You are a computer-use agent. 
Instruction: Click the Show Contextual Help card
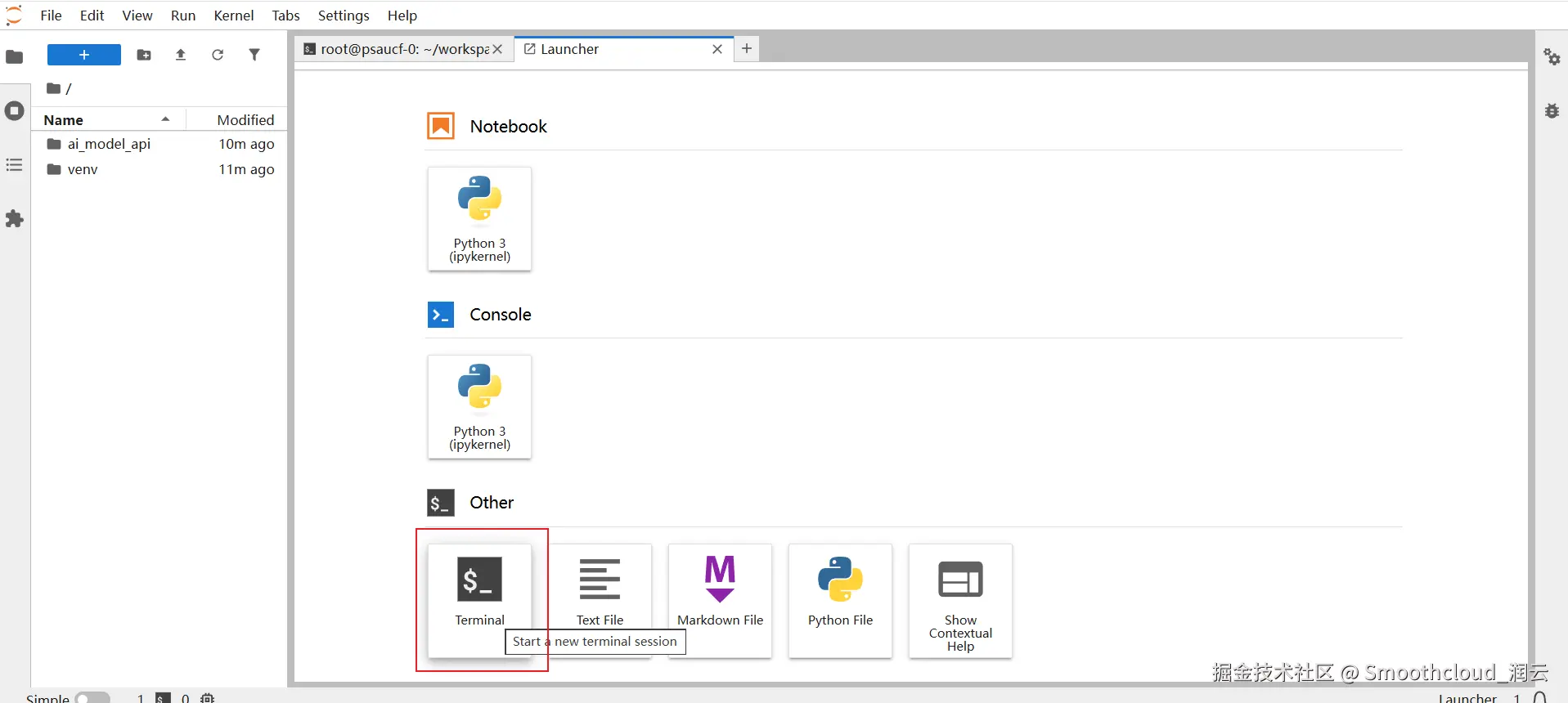[x=960, y=601]
